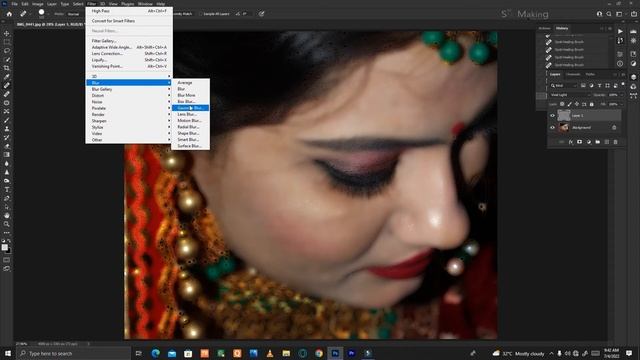Create new adjustment layer icon
Viewport: 640px width, 360px height.
588,142
